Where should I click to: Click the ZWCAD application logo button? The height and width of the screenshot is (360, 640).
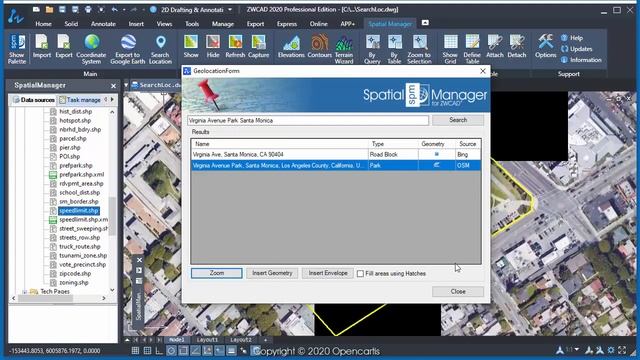tap(16, 16)
